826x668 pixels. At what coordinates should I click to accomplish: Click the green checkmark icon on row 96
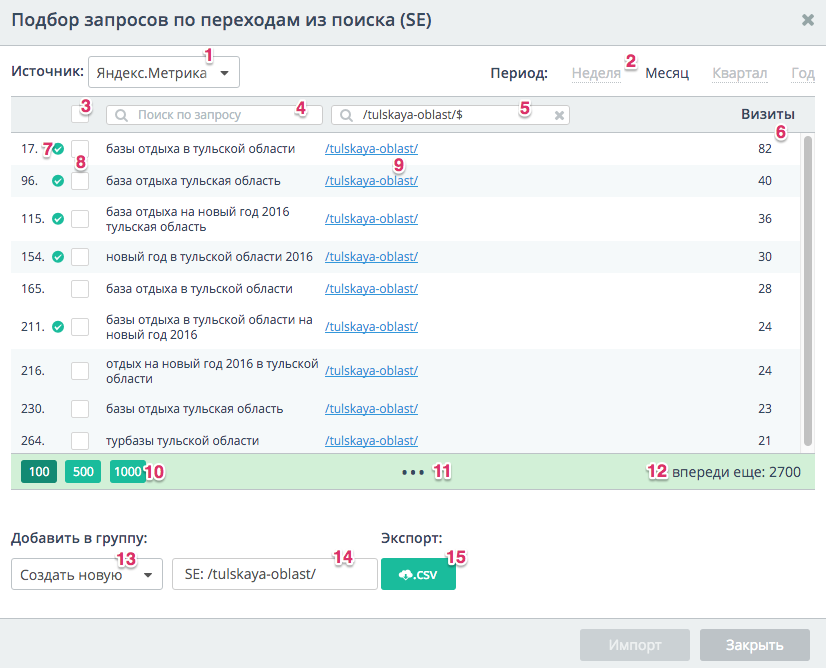tap(58, 181)
